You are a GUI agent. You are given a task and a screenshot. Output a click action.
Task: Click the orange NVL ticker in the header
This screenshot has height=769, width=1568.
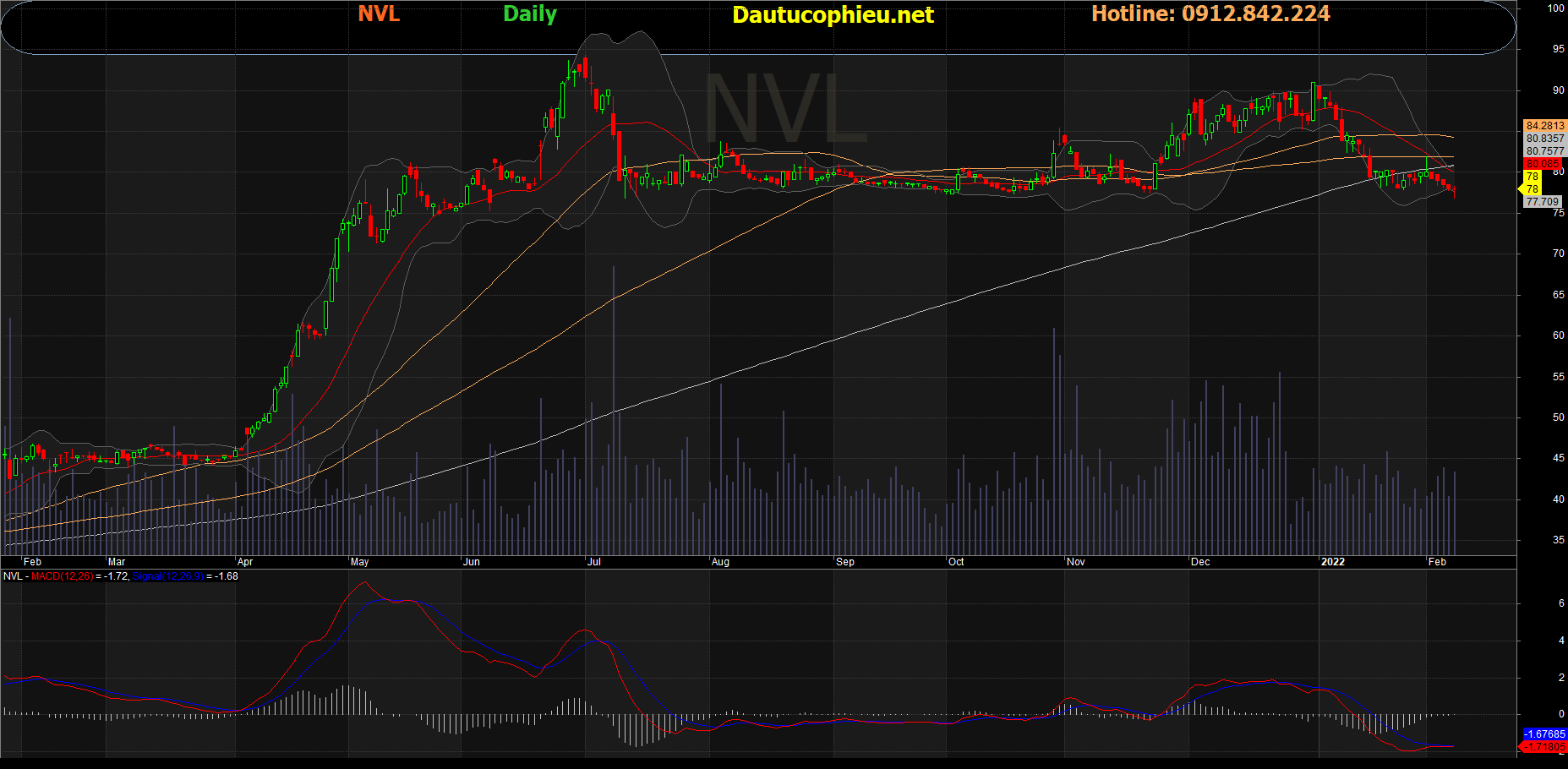pyautogui.click(x=379, y=14)
